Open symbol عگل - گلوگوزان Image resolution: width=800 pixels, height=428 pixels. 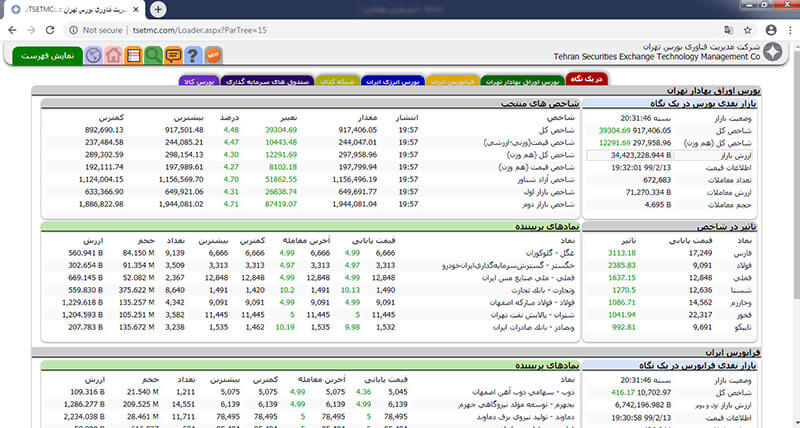(550, 253)
